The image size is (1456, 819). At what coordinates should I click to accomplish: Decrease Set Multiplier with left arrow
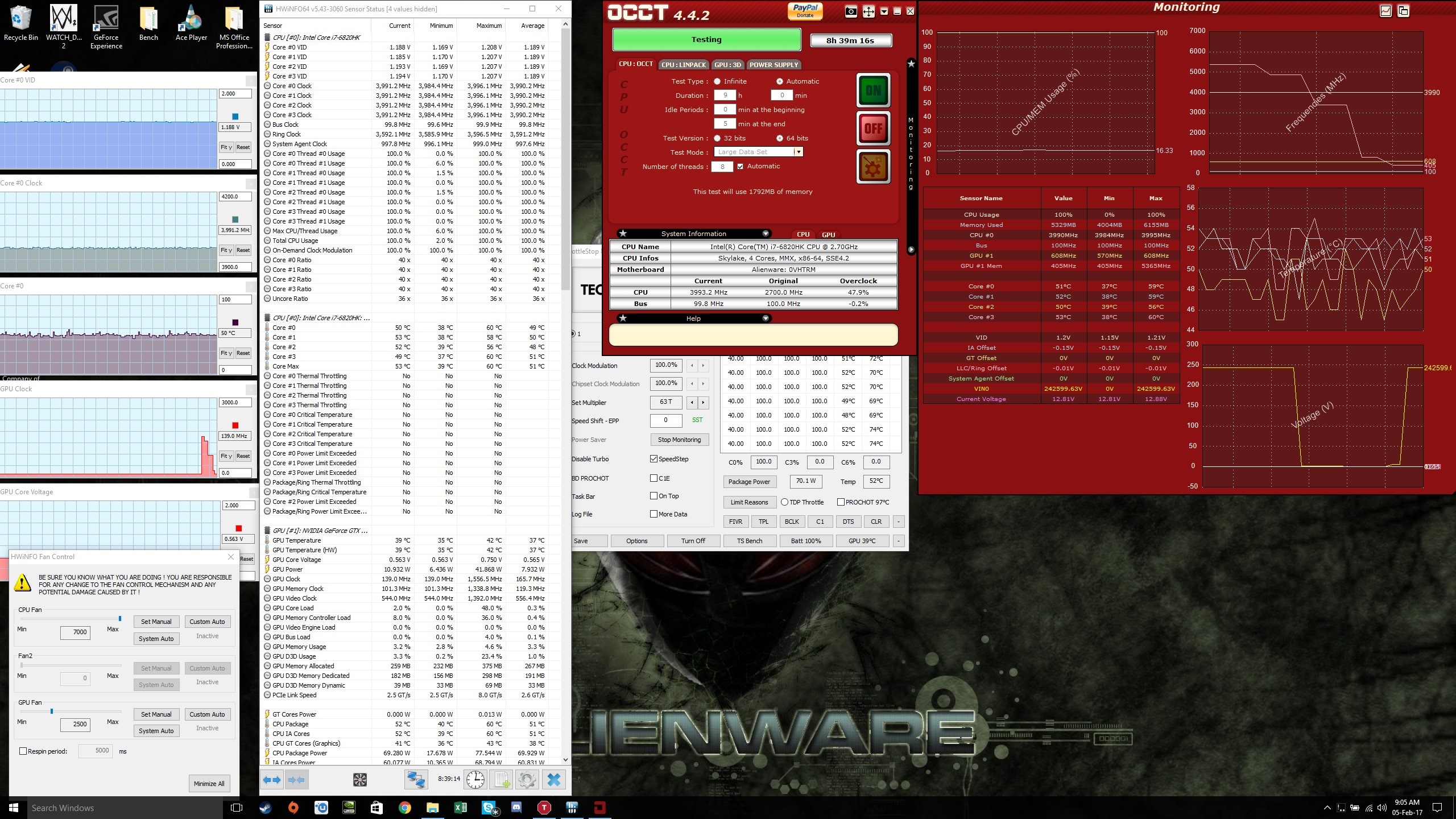692,403
